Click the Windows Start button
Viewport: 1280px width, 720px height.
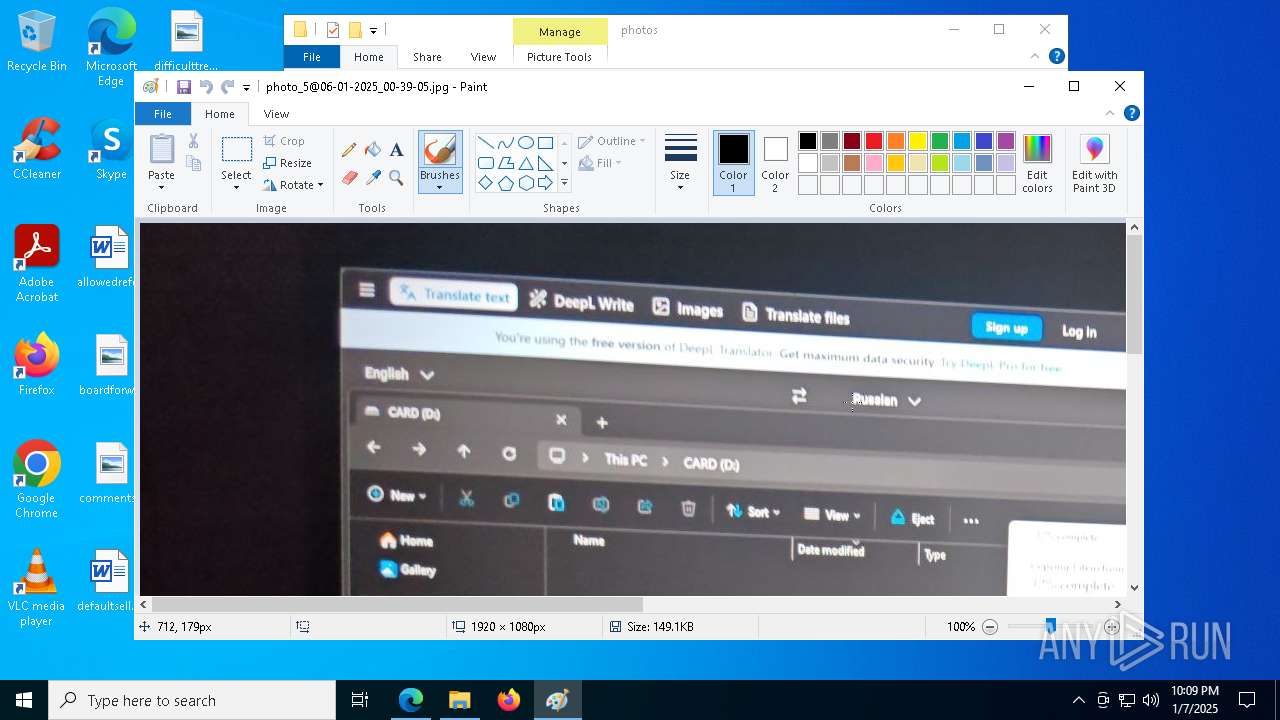(24, 700)
